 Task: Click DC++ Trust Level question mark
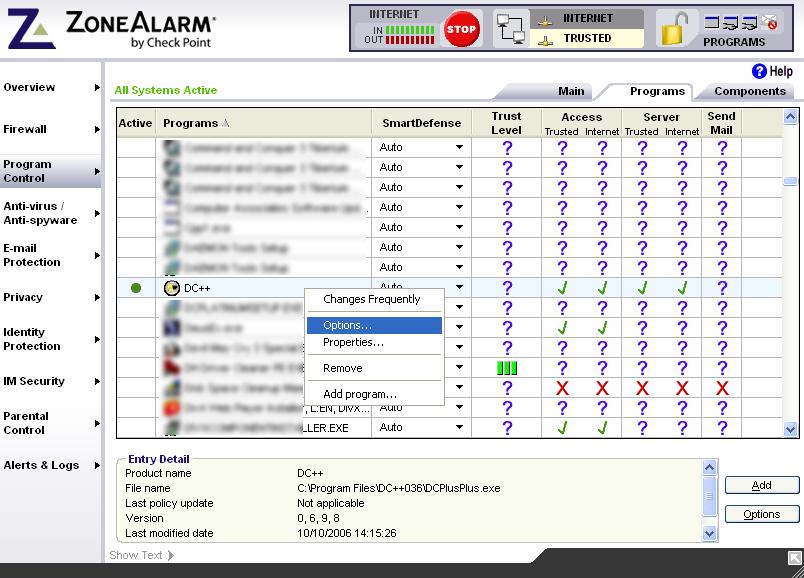[507, 288]
